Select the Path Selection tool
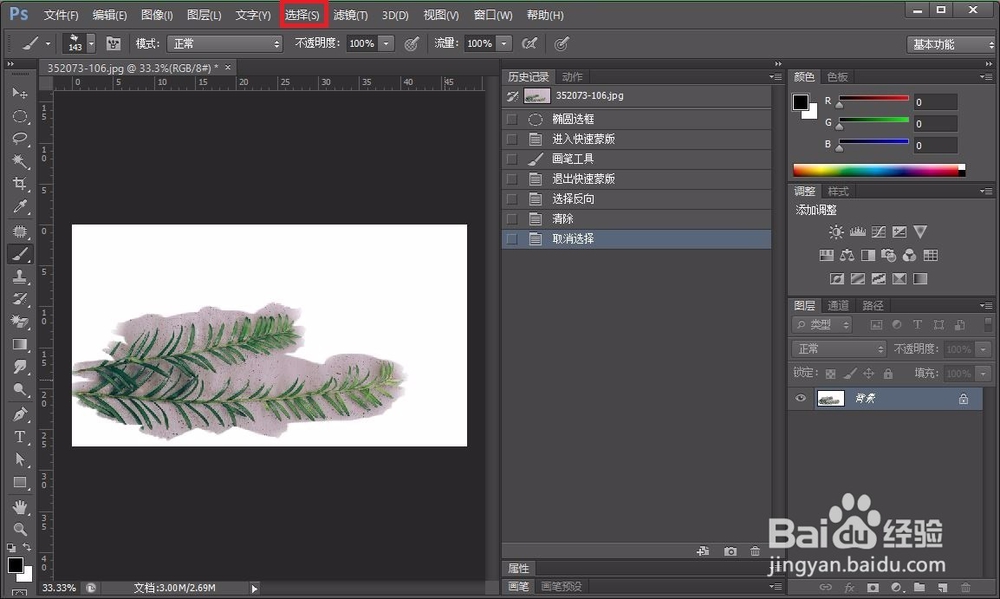This screenshot has width=1000, height=599. 20,459
